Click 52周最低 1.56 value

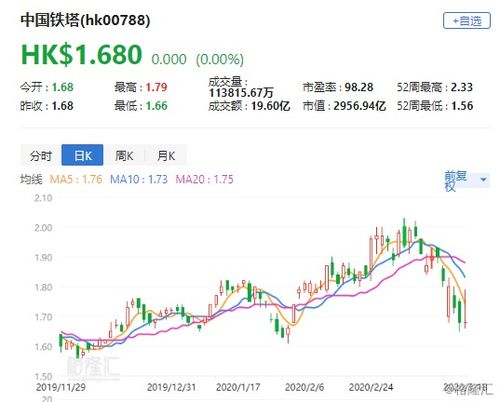point(462,106)
